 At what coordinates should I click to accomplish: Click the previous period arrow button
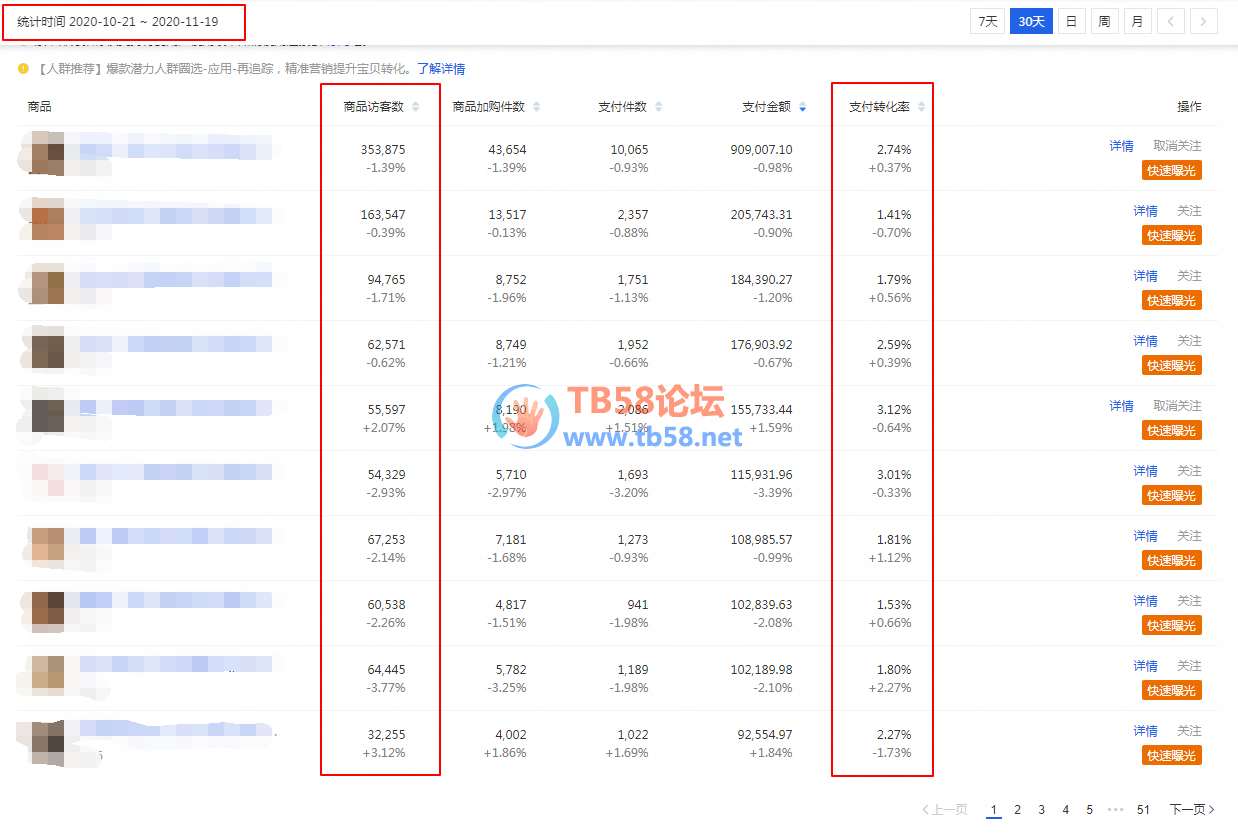[1171, 21]
